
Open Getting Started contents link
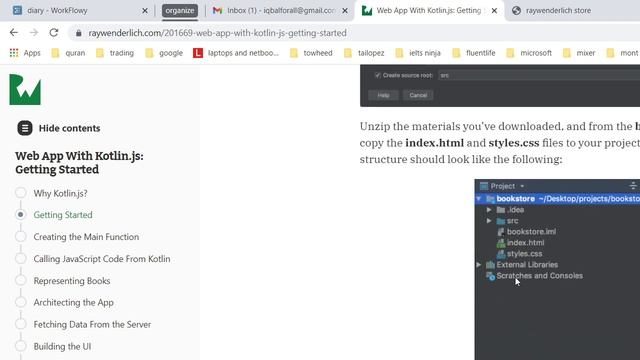coord(63,215)
